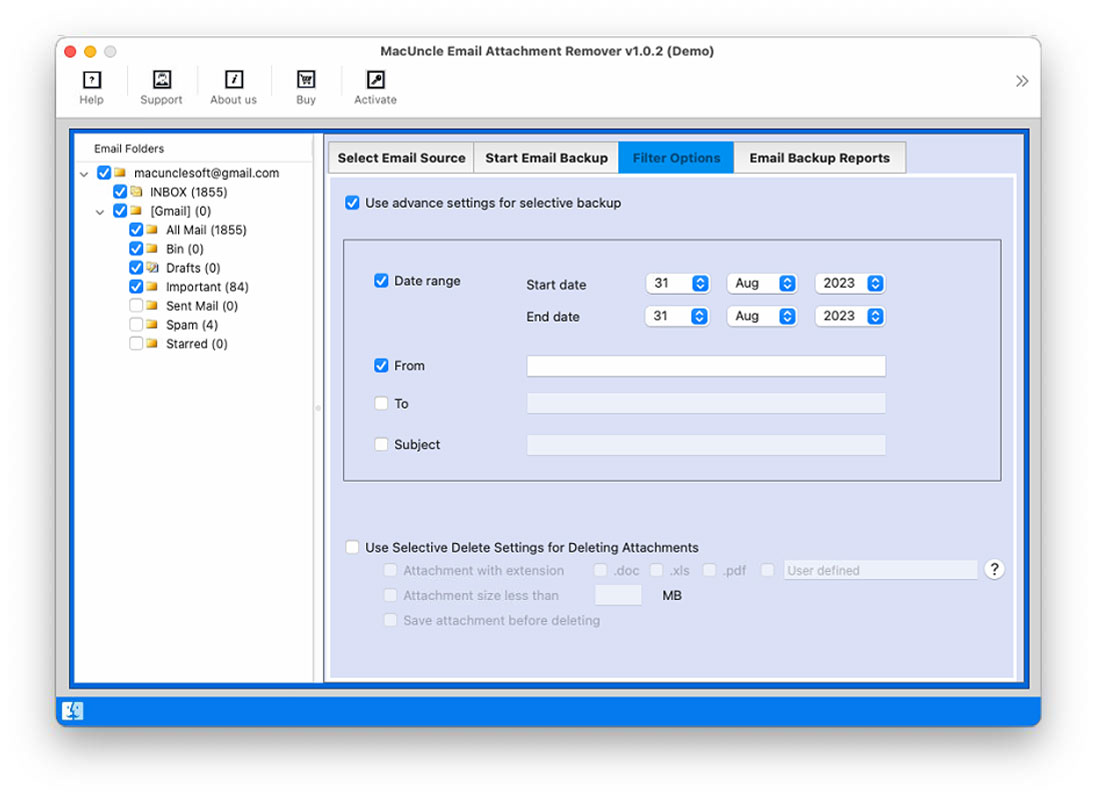Screen dimensions: 1096x799
Task: Select the Select Email Source tab
Action: coord(400,157)
